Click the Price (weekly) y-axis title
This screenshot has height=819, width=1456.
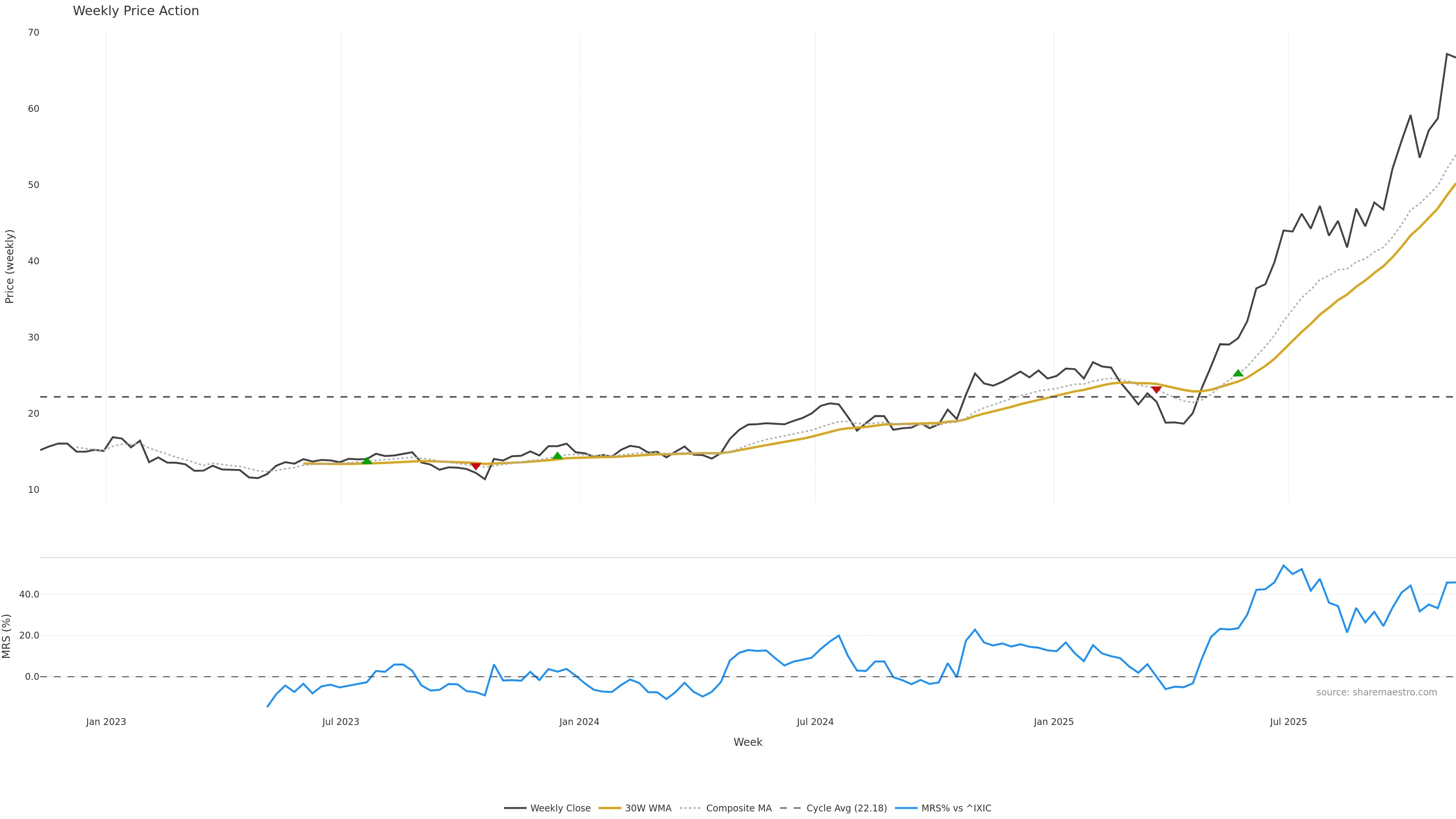(x=9, y=266)
